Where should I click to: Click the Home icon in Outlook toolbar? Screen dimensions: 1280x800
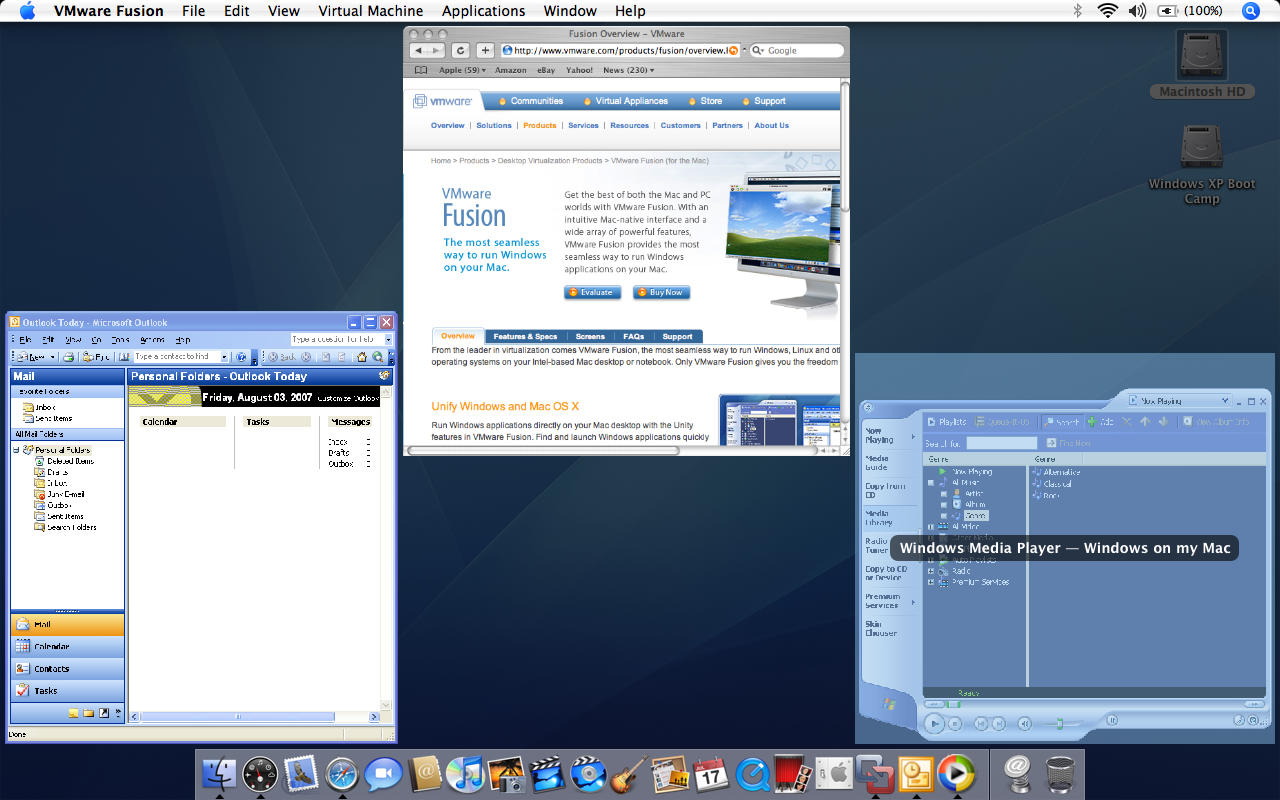pyautogui.click(x=362, y=357)
